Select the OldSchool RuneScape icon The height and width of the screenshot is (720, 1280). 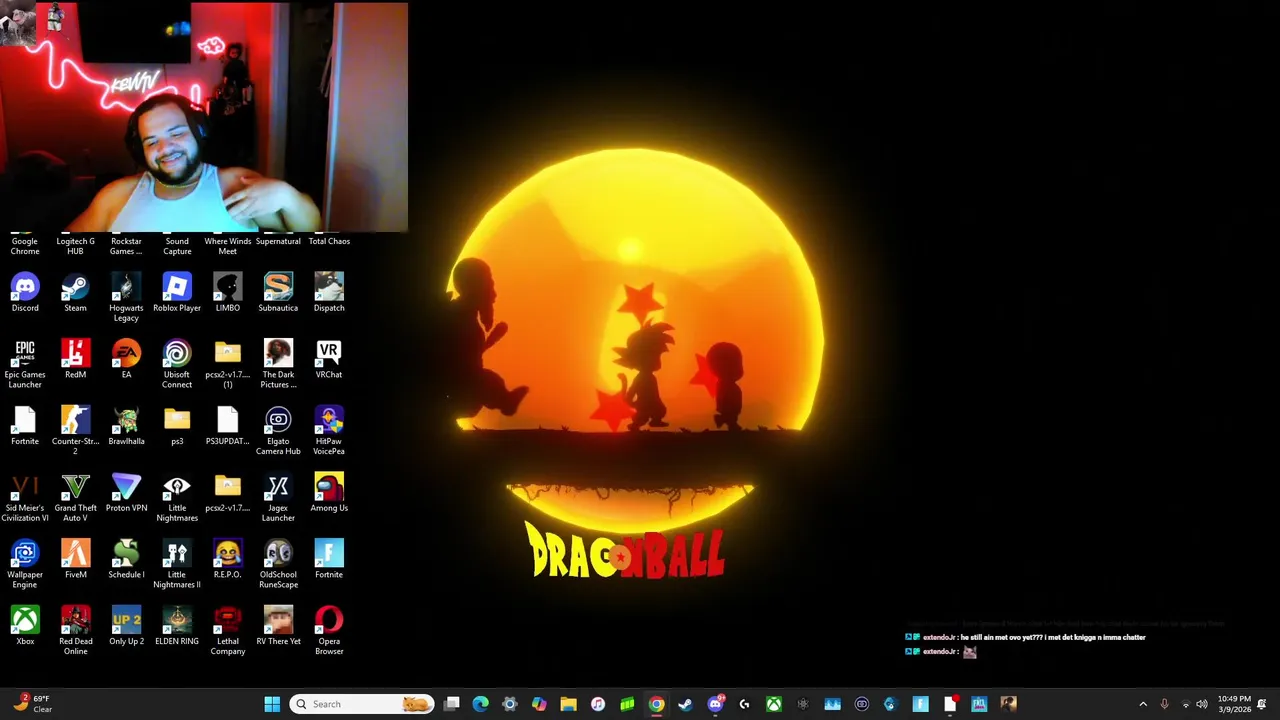278,564
